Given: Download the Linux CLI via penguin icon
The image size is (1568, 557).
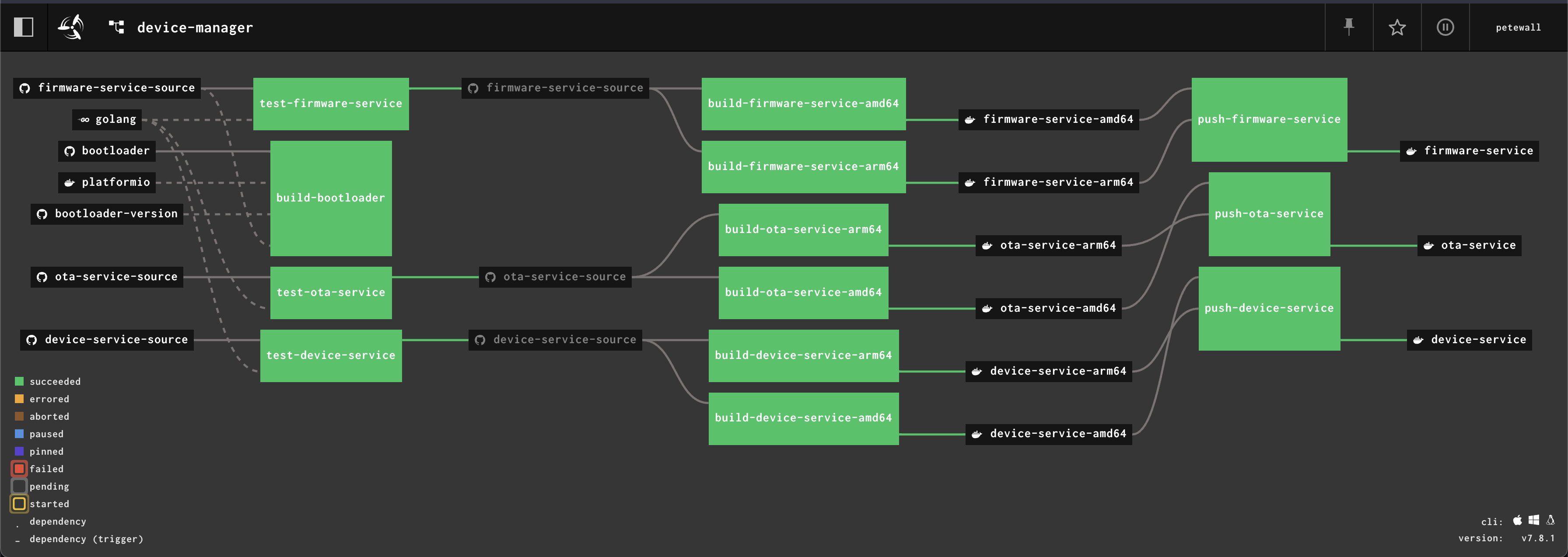Looking at the screenshot, I should click(1550, 521).
